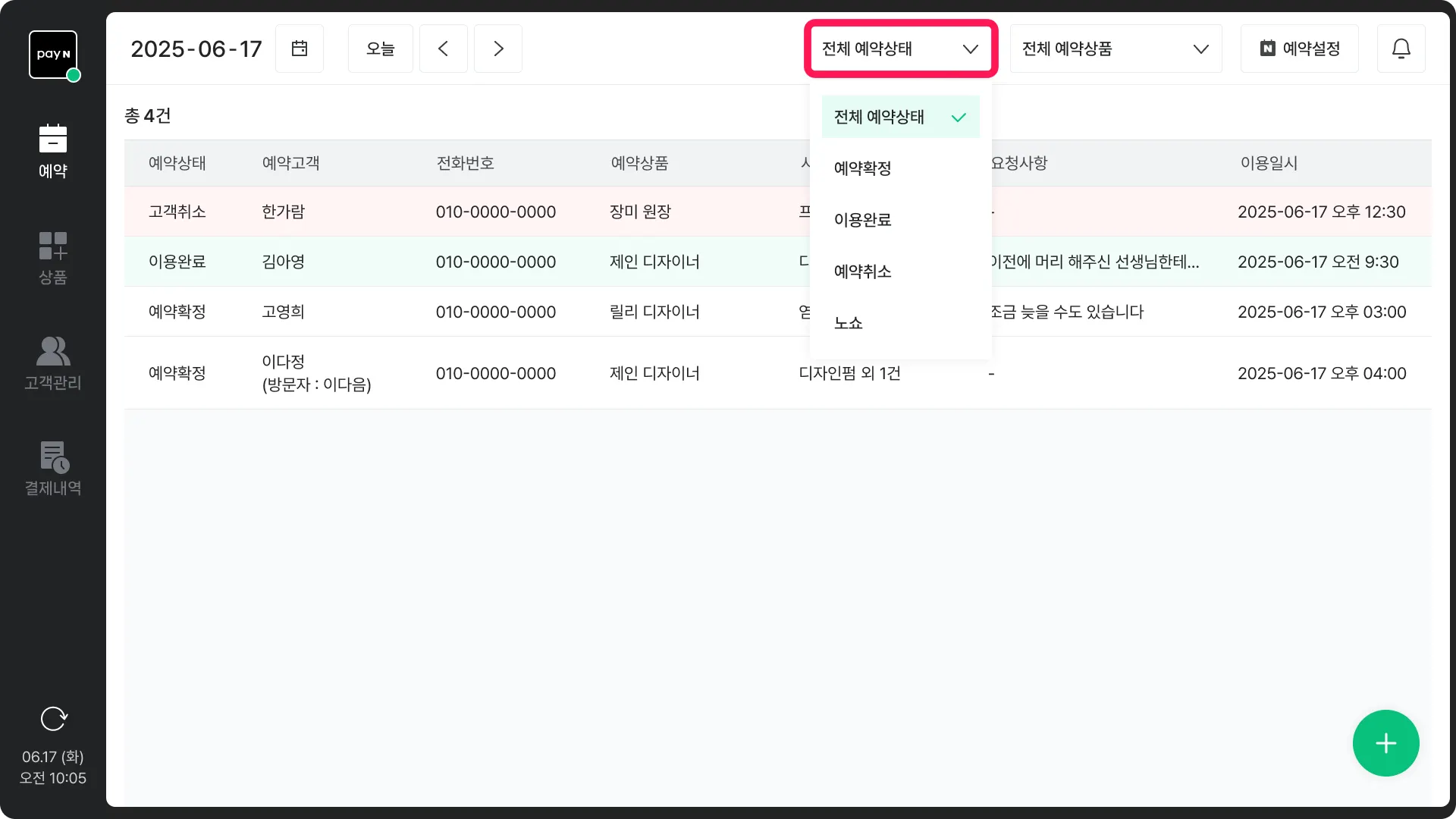Open the 상품 section in the sidebar
Image resolution: width=1456 pixels, height=819 pixels.
[x=53, y=258]
